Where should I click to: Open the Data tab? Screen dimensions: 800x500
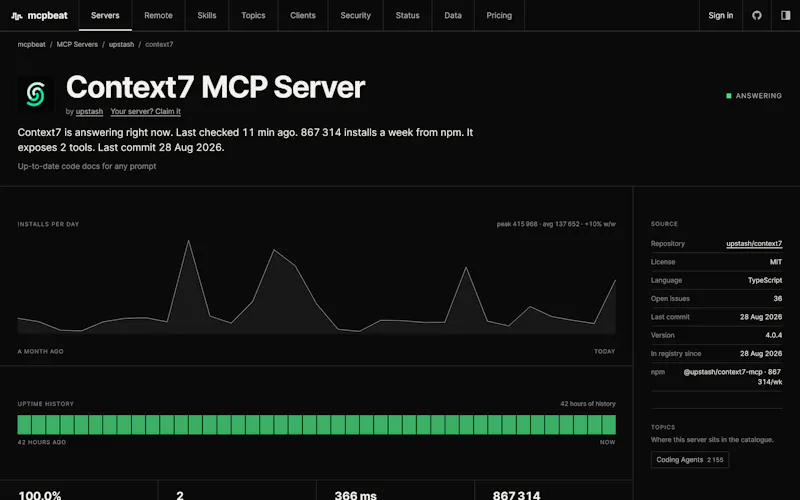click(453, 15)
